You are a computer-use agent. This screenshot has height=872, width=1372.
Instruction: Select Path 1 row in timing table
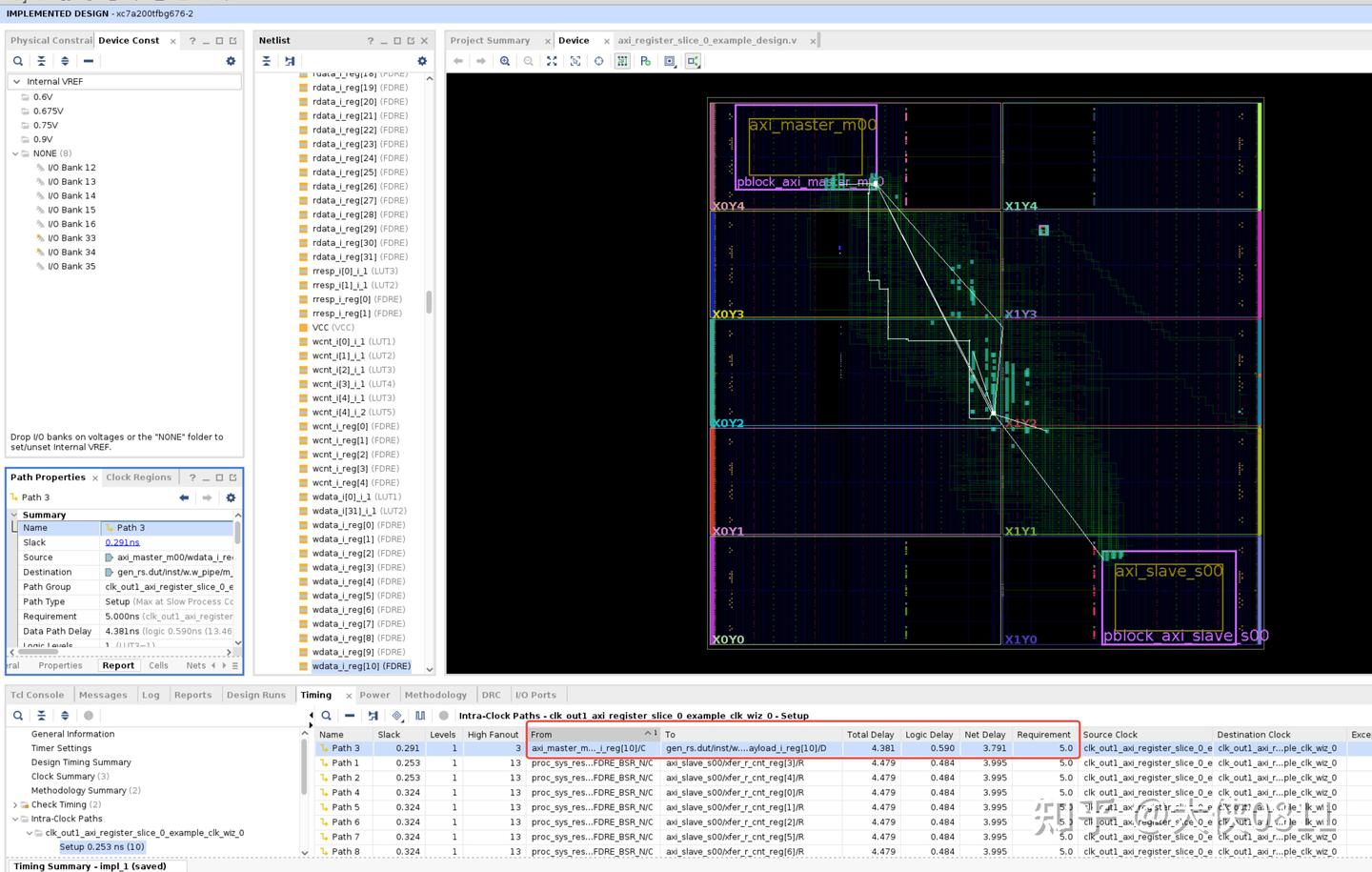tap(345, 763)
